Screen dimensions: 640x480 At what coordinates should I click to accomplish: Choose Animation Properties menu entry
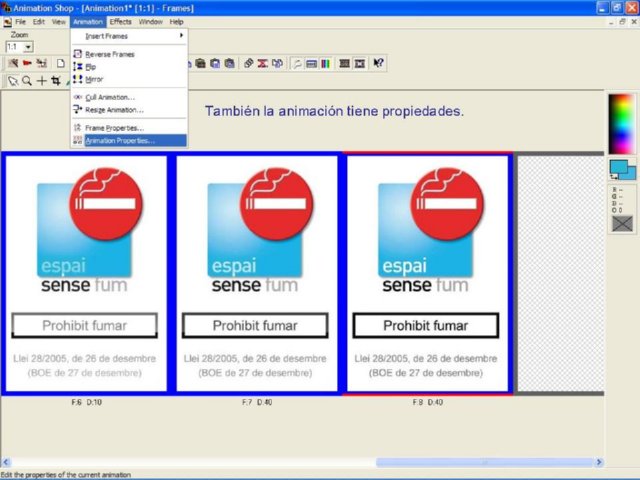click(x=120, y=141)
